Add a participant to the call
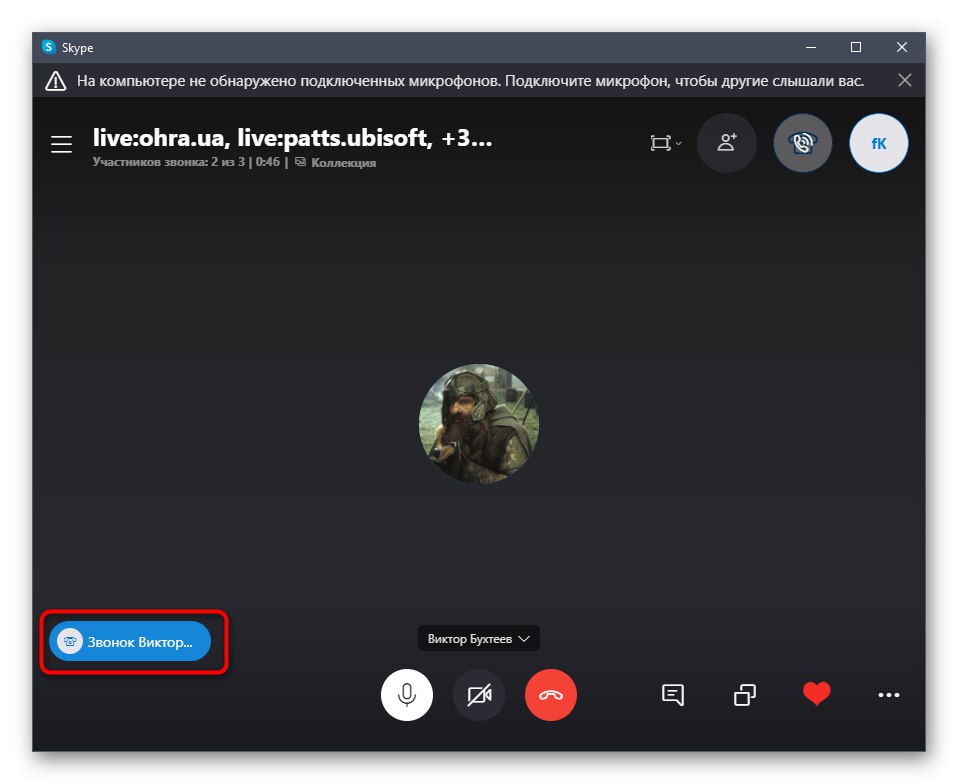The width and height of the screenshot is (958, 784). pyautogui.click(x=727, y=143)
